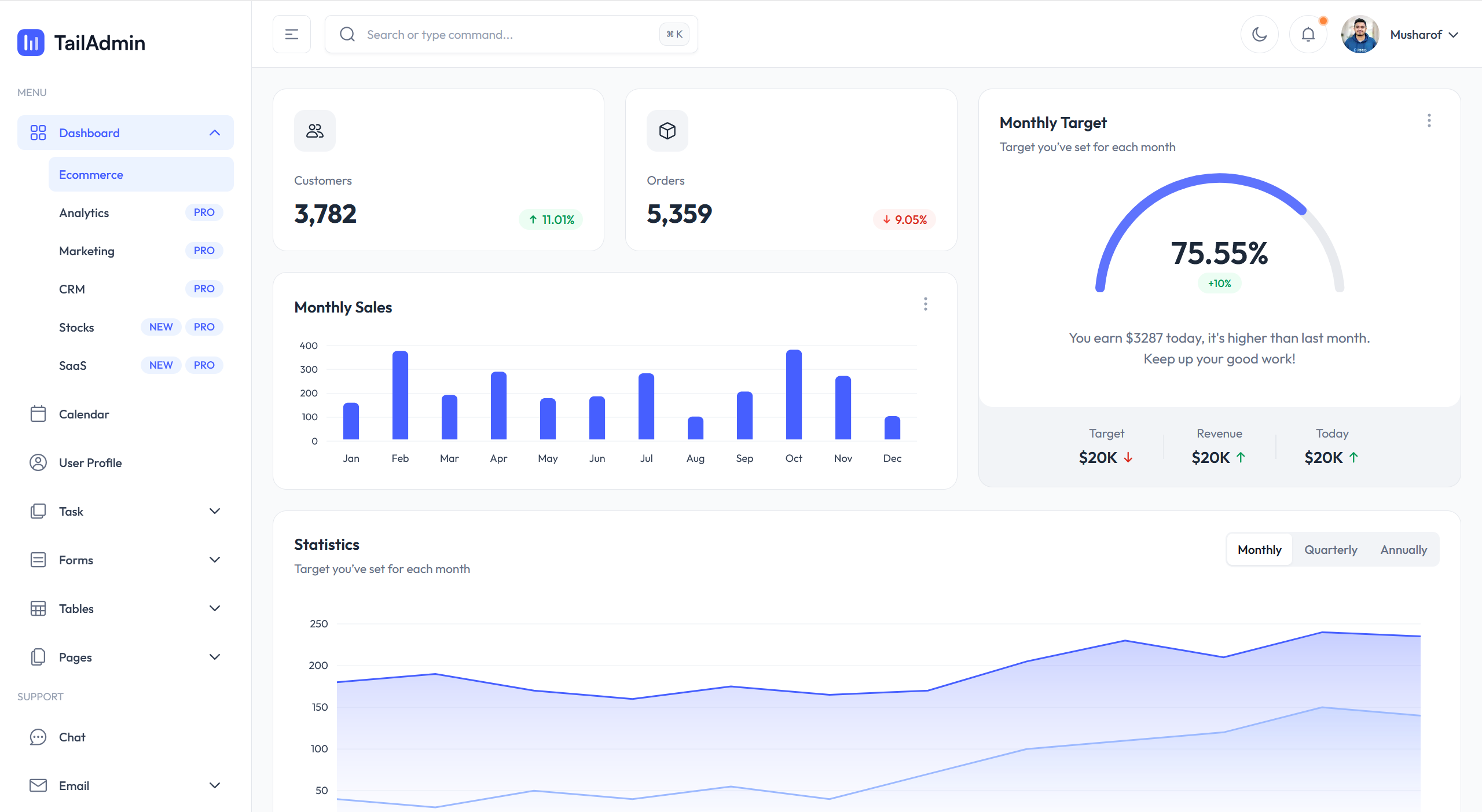Screen dimensions: 1482x812
Task: Click the Orders box icon
Action: click(x=667, y=131)
